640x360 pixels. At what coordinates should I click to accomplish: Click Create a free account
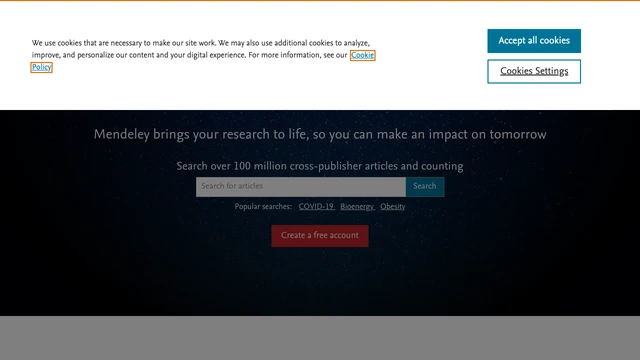[320, 236]
